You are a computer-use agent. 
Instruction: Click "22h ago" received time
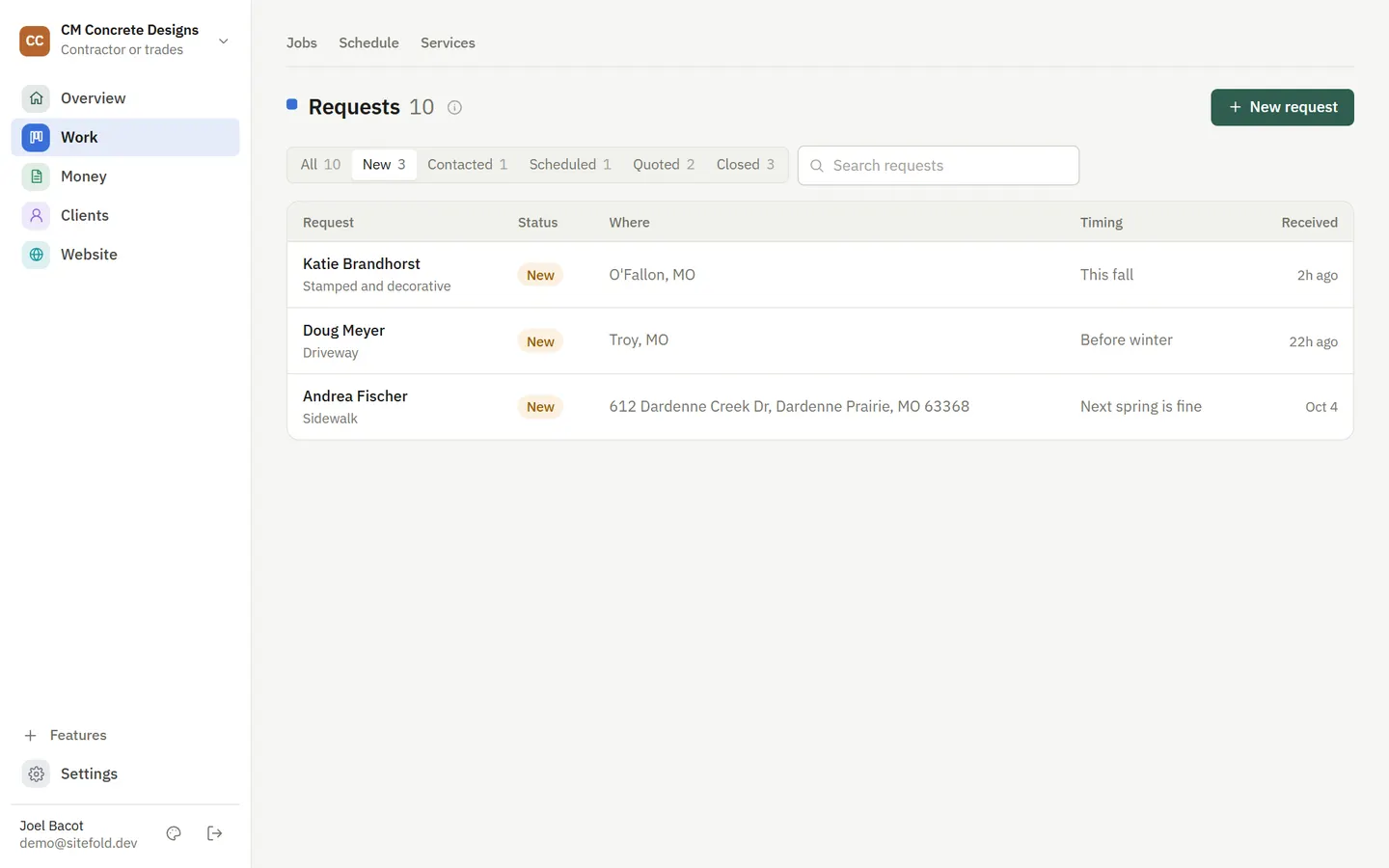[x=1313, y=341]
